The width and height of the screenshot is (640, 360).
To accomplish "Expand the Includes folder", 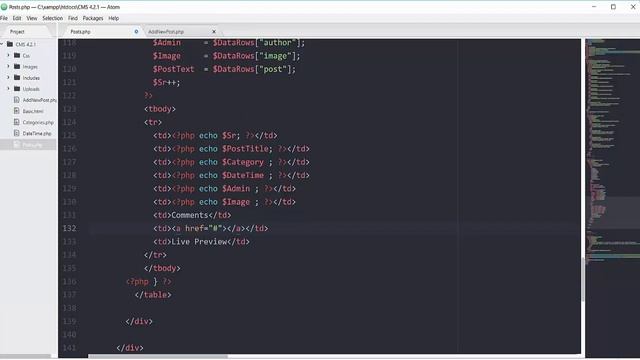I will [x=8, y=77].
